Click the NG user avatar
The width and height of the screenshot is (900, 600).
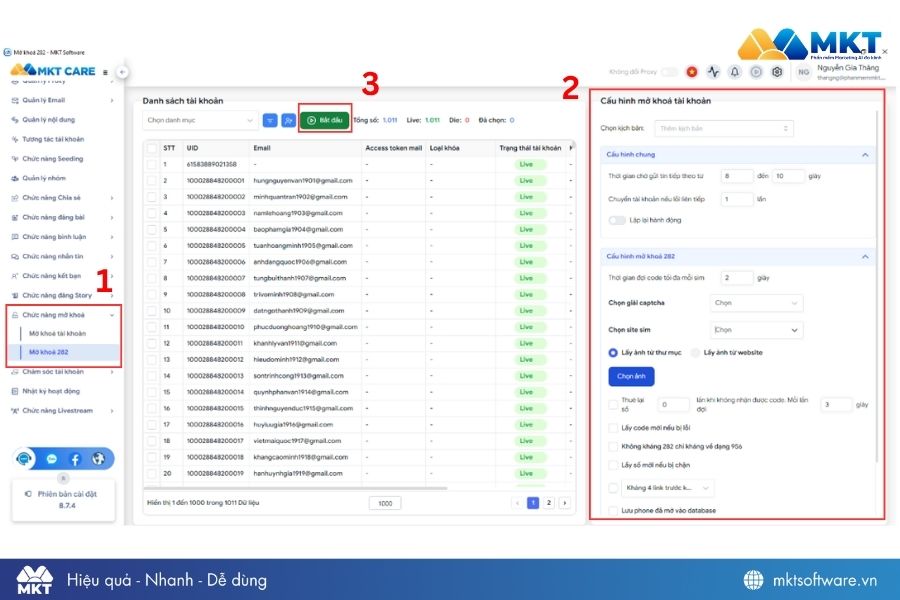click(x=804, y=72)
